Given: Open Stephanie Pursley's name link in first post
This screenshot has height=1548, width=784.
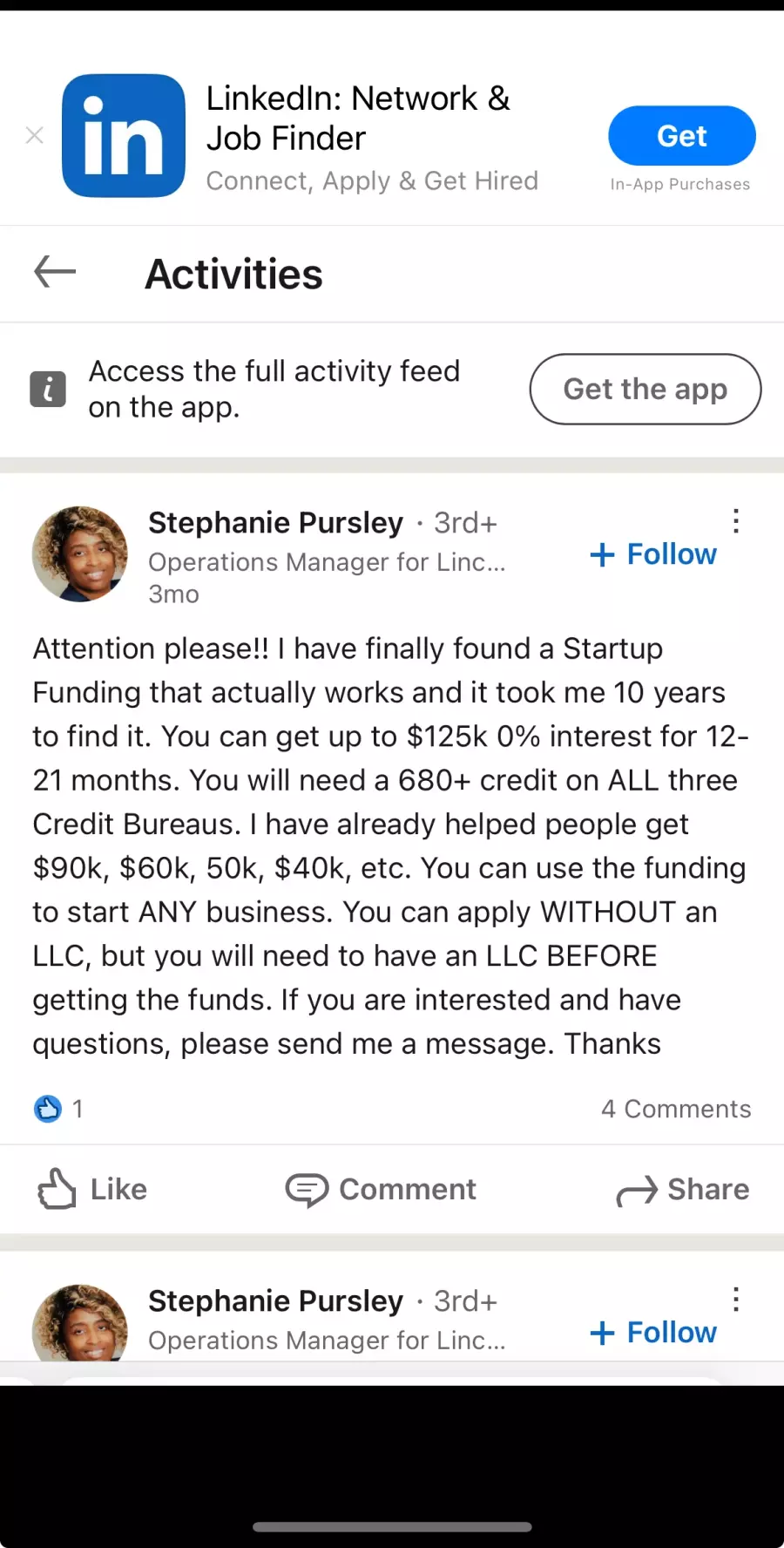Looking at the screenshot, I should (275, 523).
